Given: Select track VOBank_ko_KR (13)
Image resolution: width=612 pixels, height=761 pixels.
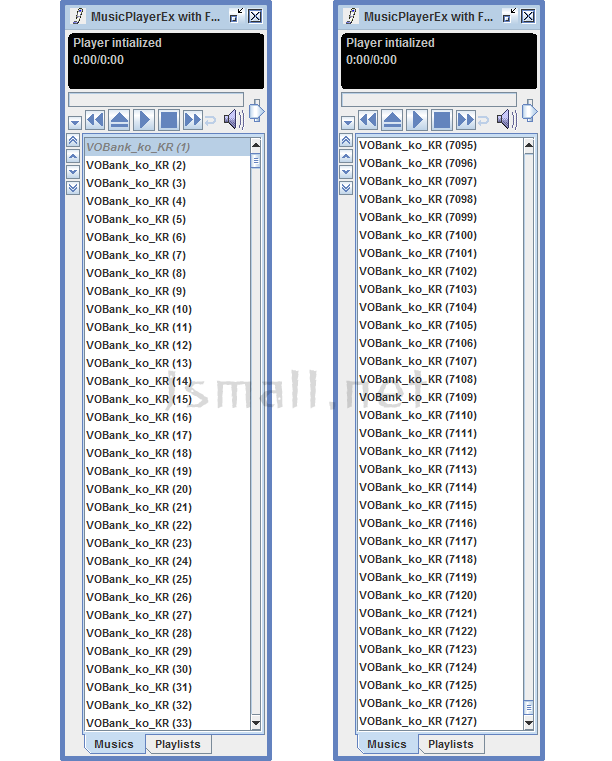Looking at the screenshot, I should tap(167, 363).
